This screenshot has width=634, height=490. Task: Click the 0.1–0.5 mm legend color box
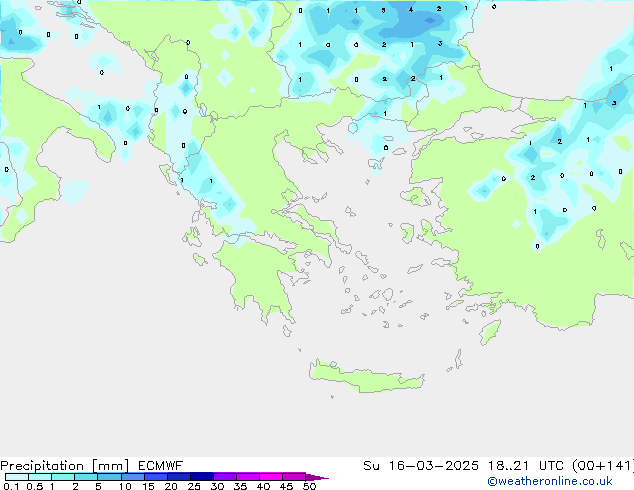(x=17, y=477)
